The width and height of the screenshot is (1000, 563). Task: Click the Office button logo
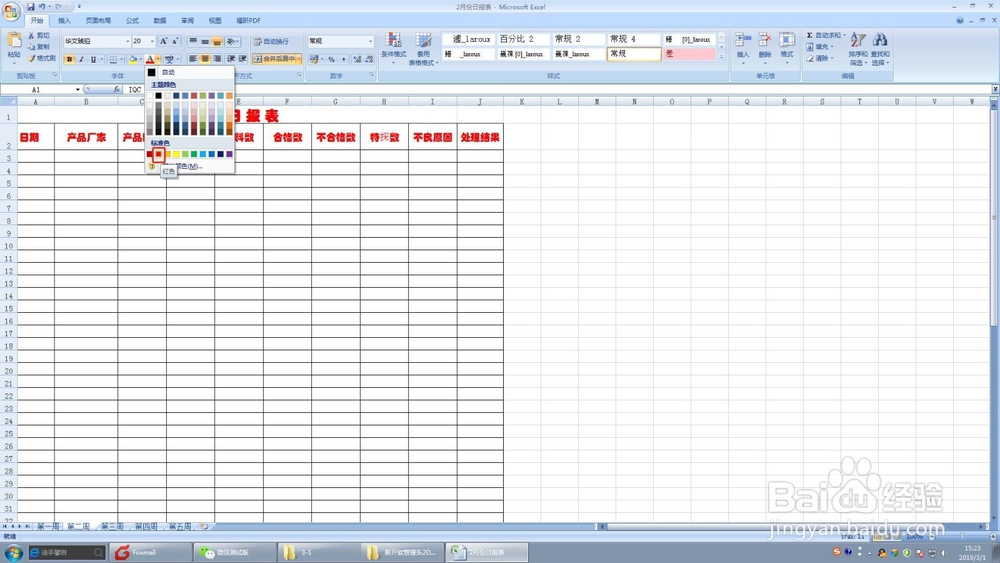point(11,11)
